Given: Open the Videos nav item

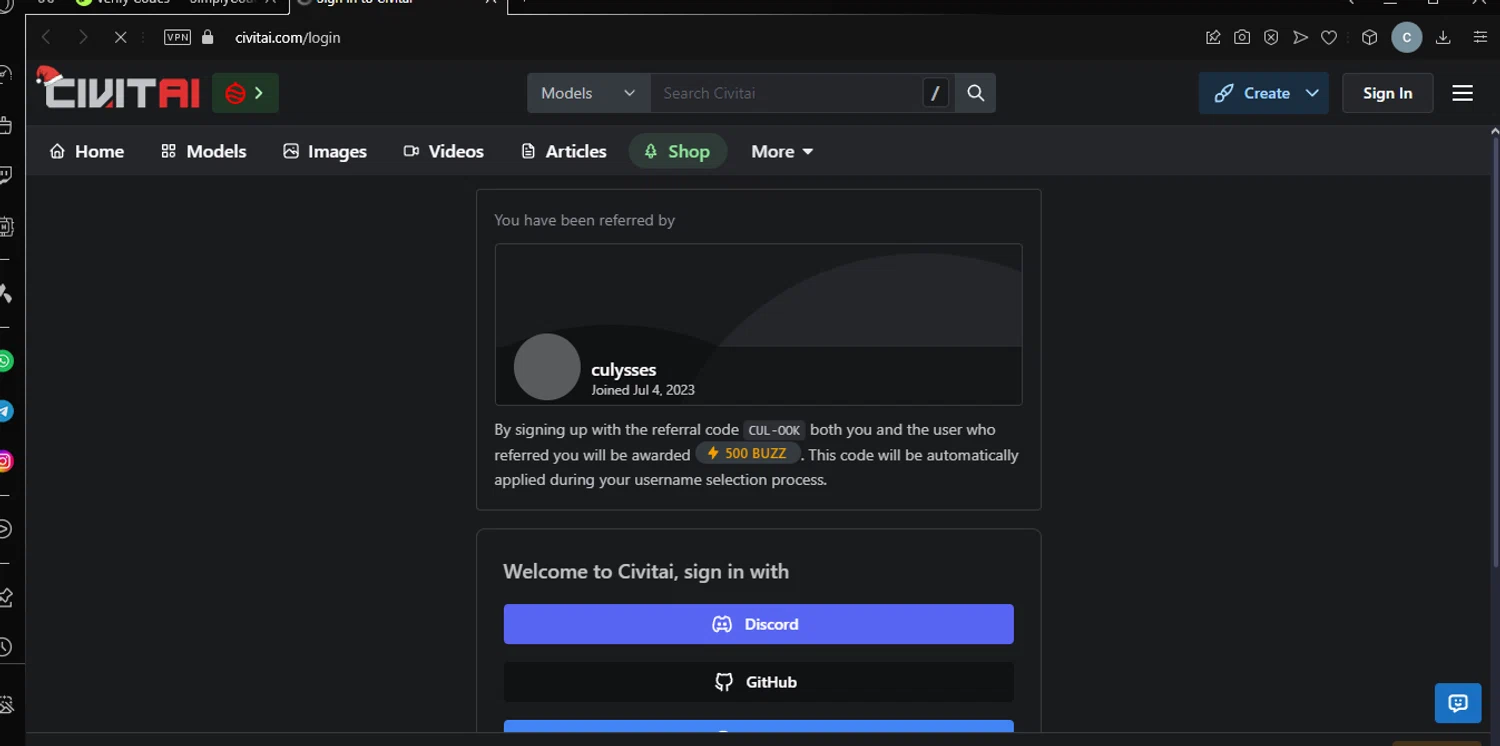Looking at the screenshot, I should coord(443,151).
